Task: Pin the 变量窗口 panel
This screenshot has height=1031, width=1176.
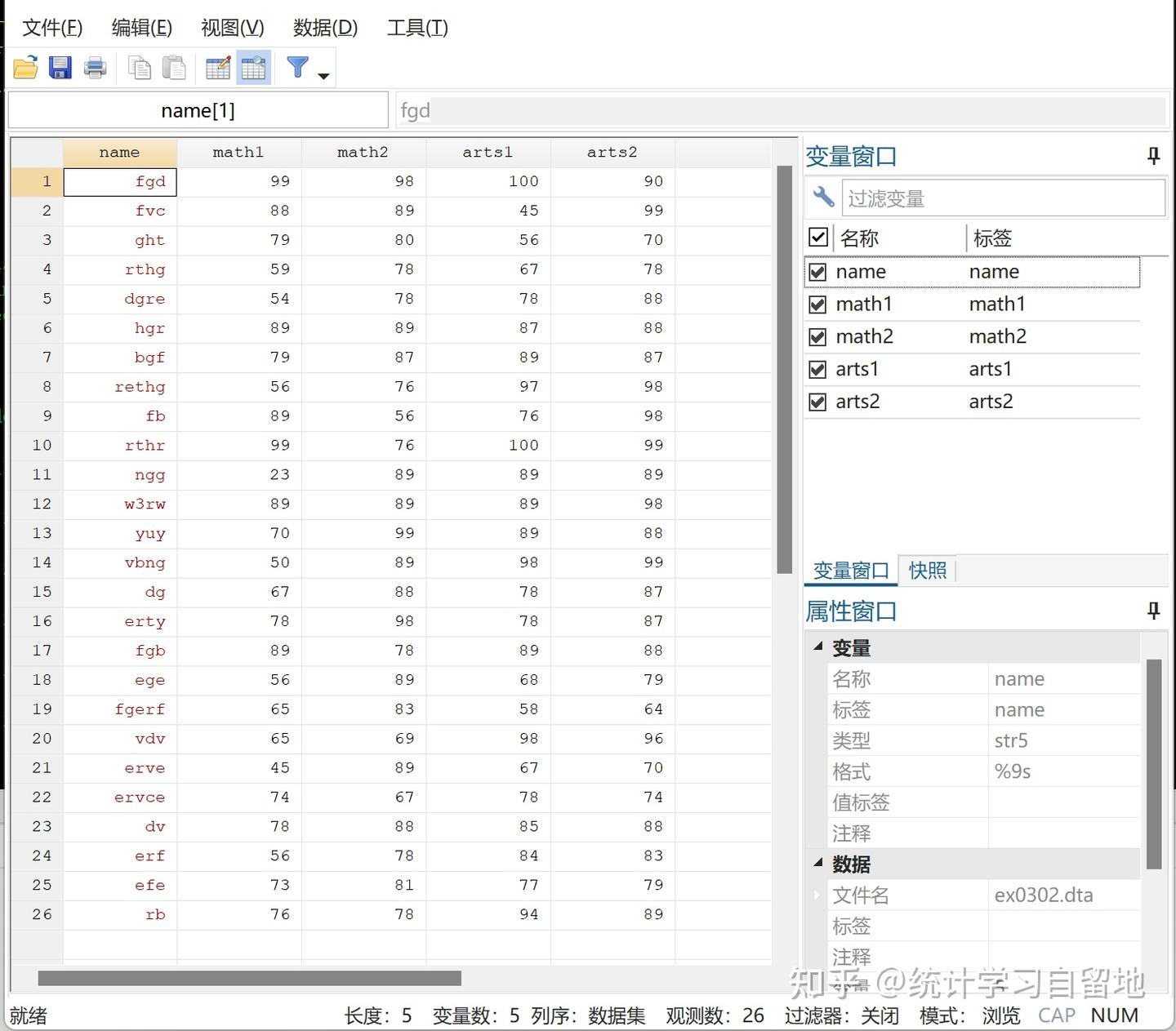Action: point(1153,156)
